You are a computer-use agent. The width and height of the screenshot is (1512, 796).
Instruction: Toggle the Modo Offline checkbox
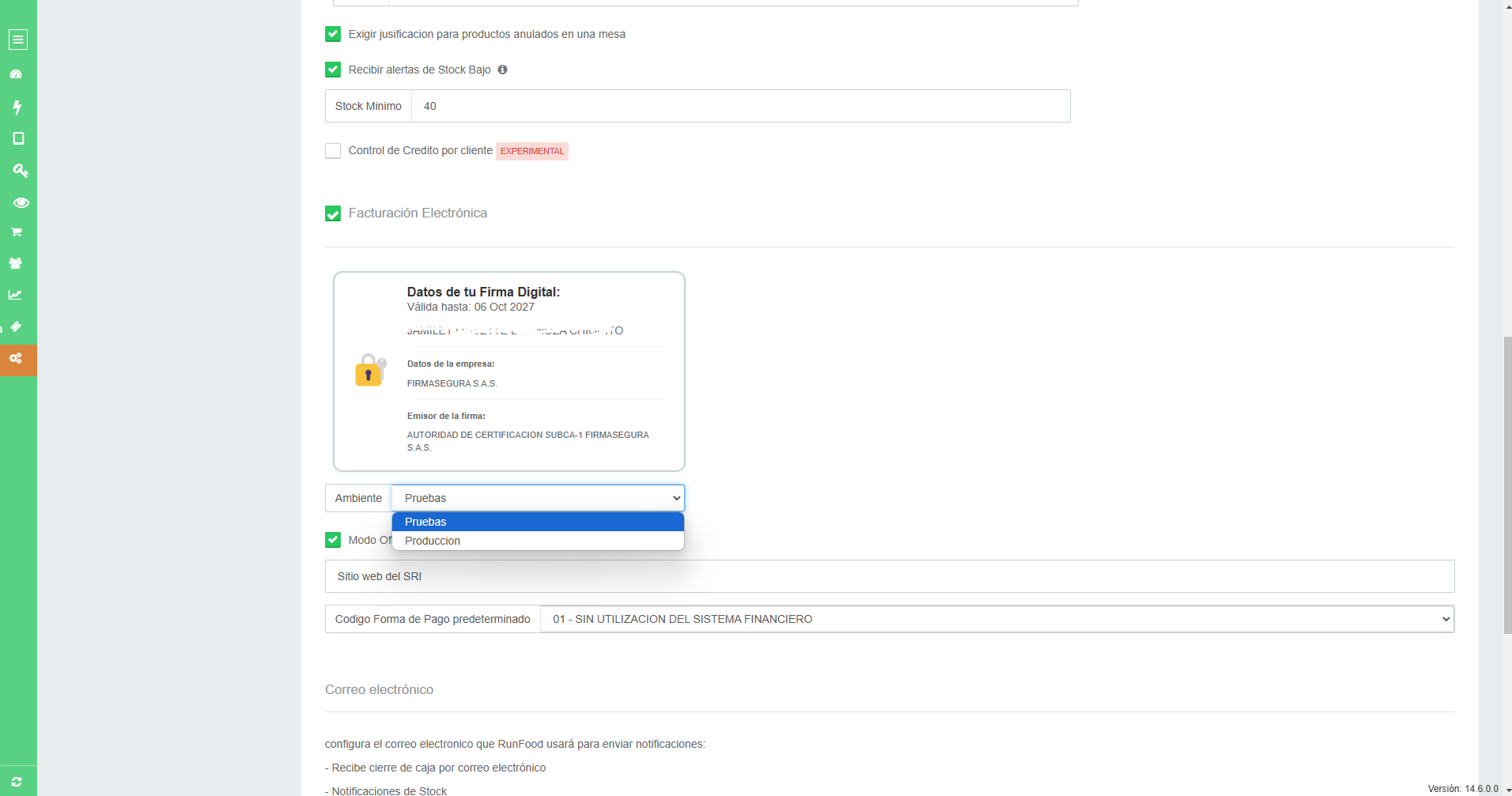[333, 540]
